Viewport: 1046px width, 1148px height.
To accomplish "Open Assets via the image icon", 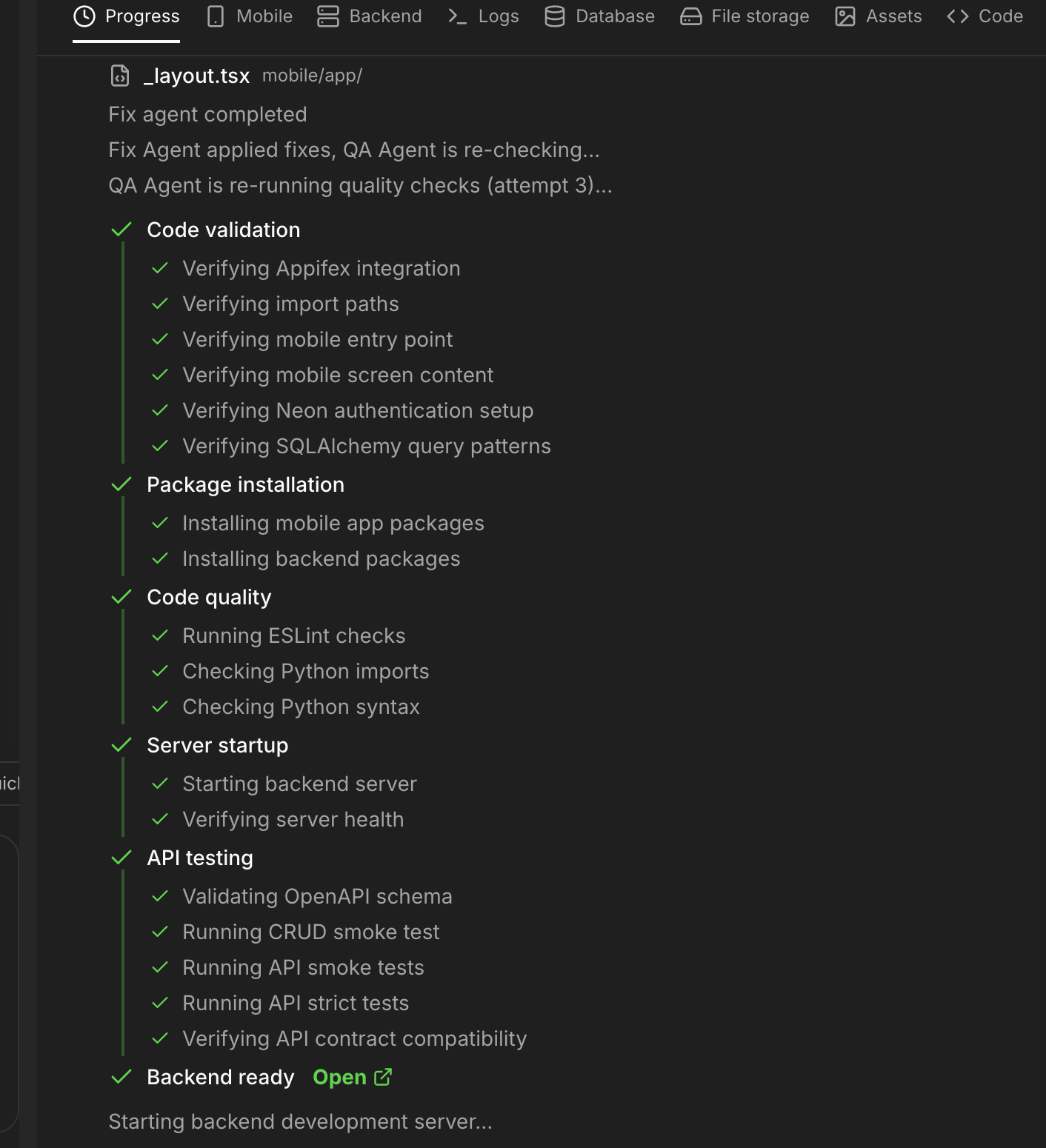I will pyautogui.click(x=844, y=16).
